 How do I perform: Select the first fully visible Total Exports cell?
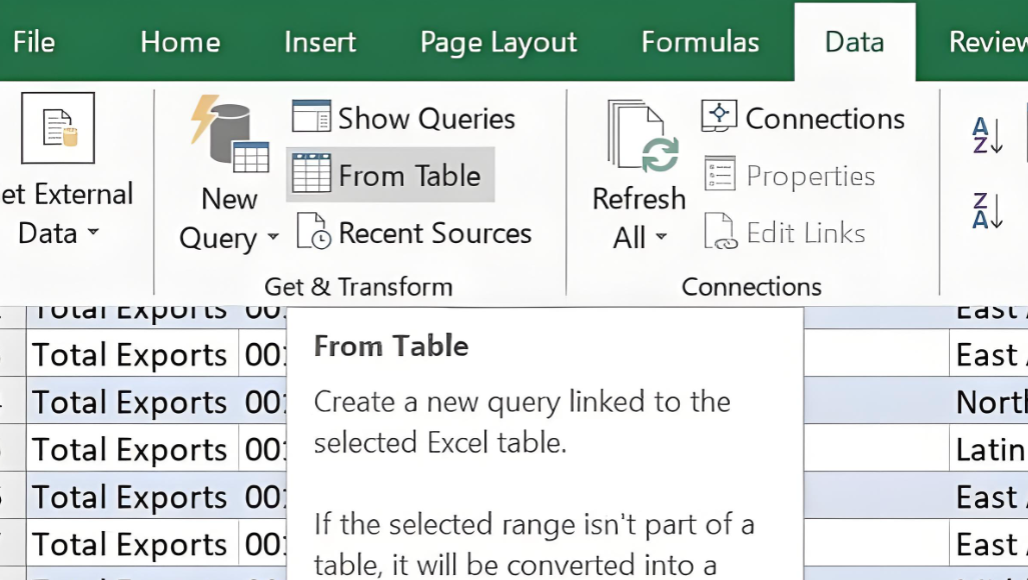130,355
